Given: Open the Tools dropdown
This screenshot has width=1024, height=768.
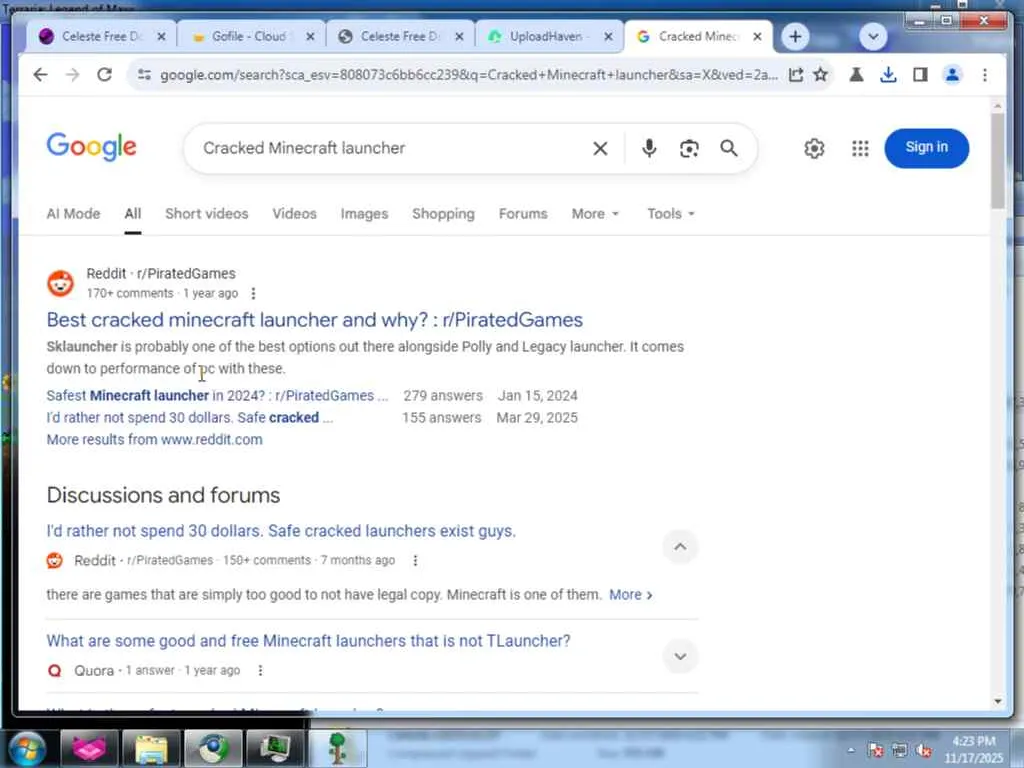Looking at the screenshot, I should [671, 214].
